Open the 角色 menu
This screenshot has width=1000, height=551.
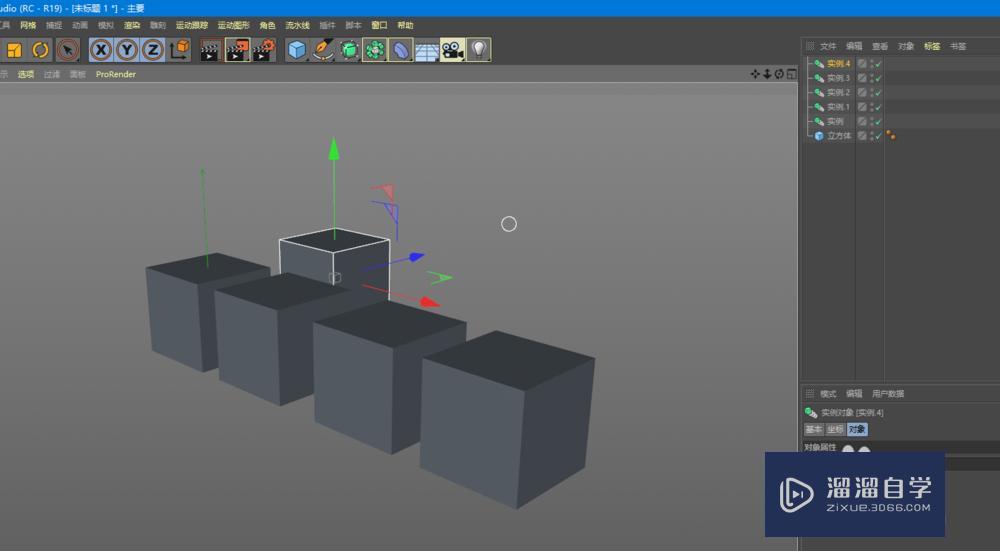coord(267,26)
